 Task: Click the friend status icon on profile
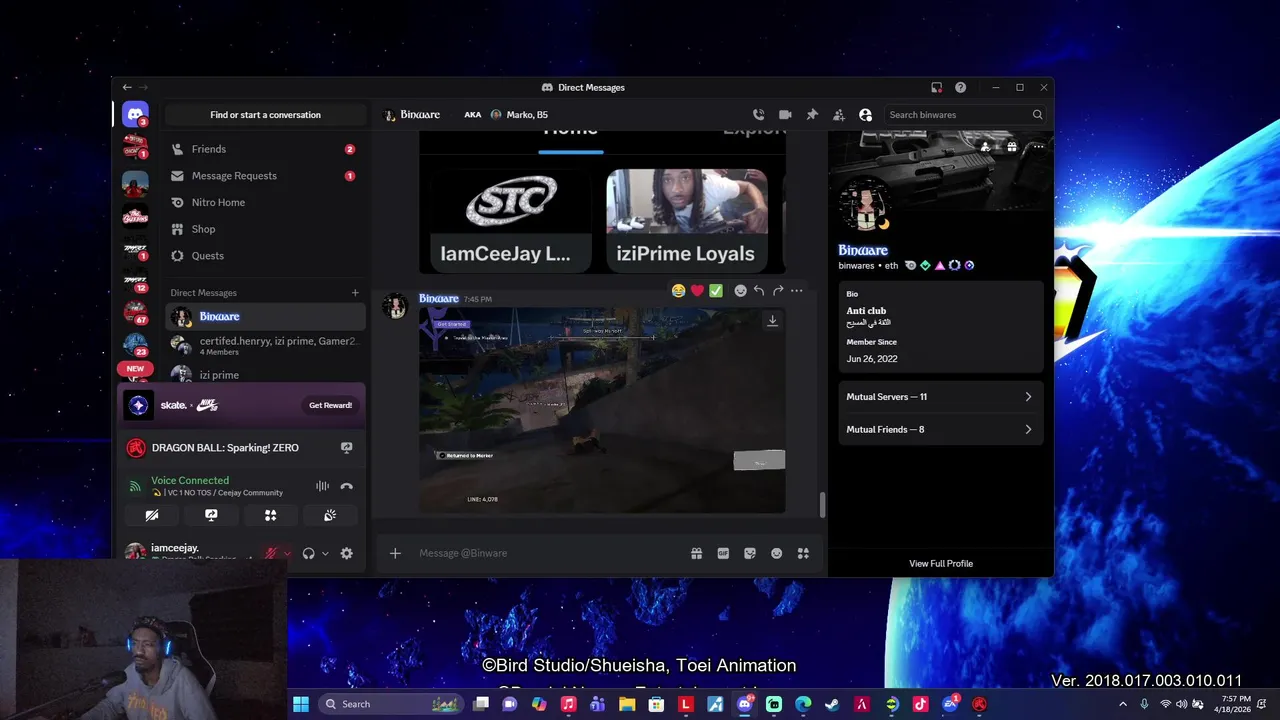tap(986, 147)
